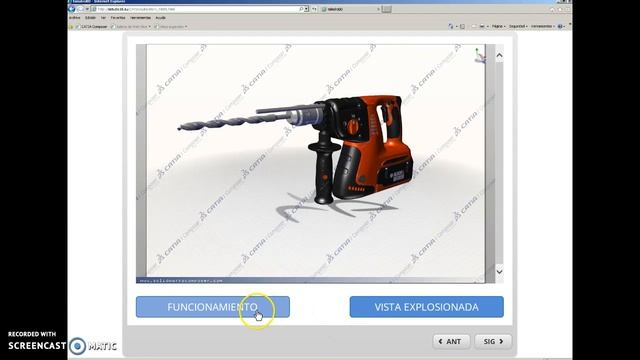Open a new blank tab
Screen dimensions: 640x360
387,9
